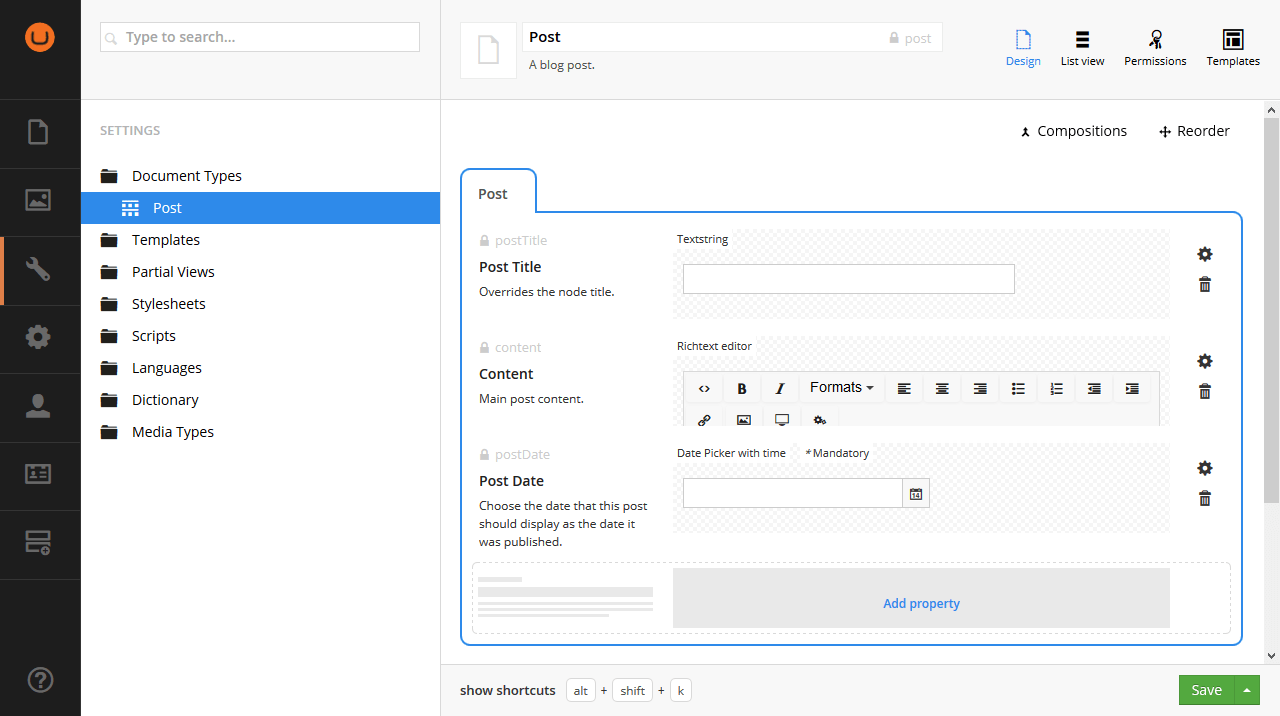Delete the Content property using the trash icon
Viewport: 1280px width, 716px height.
click(1205, 391)
